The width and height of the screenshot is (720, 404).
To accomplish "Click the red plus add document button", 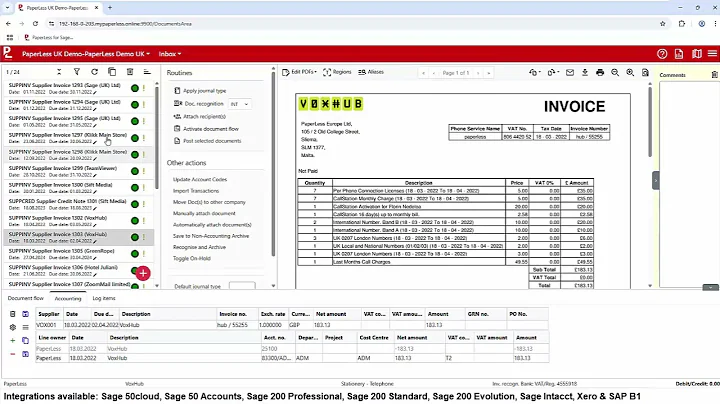I will (143, 273).
